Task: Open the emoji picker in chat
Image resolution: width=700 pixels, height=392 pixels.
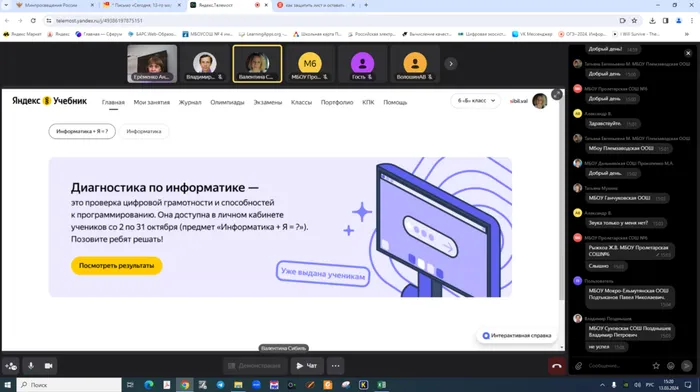Action: coord(671,366)
